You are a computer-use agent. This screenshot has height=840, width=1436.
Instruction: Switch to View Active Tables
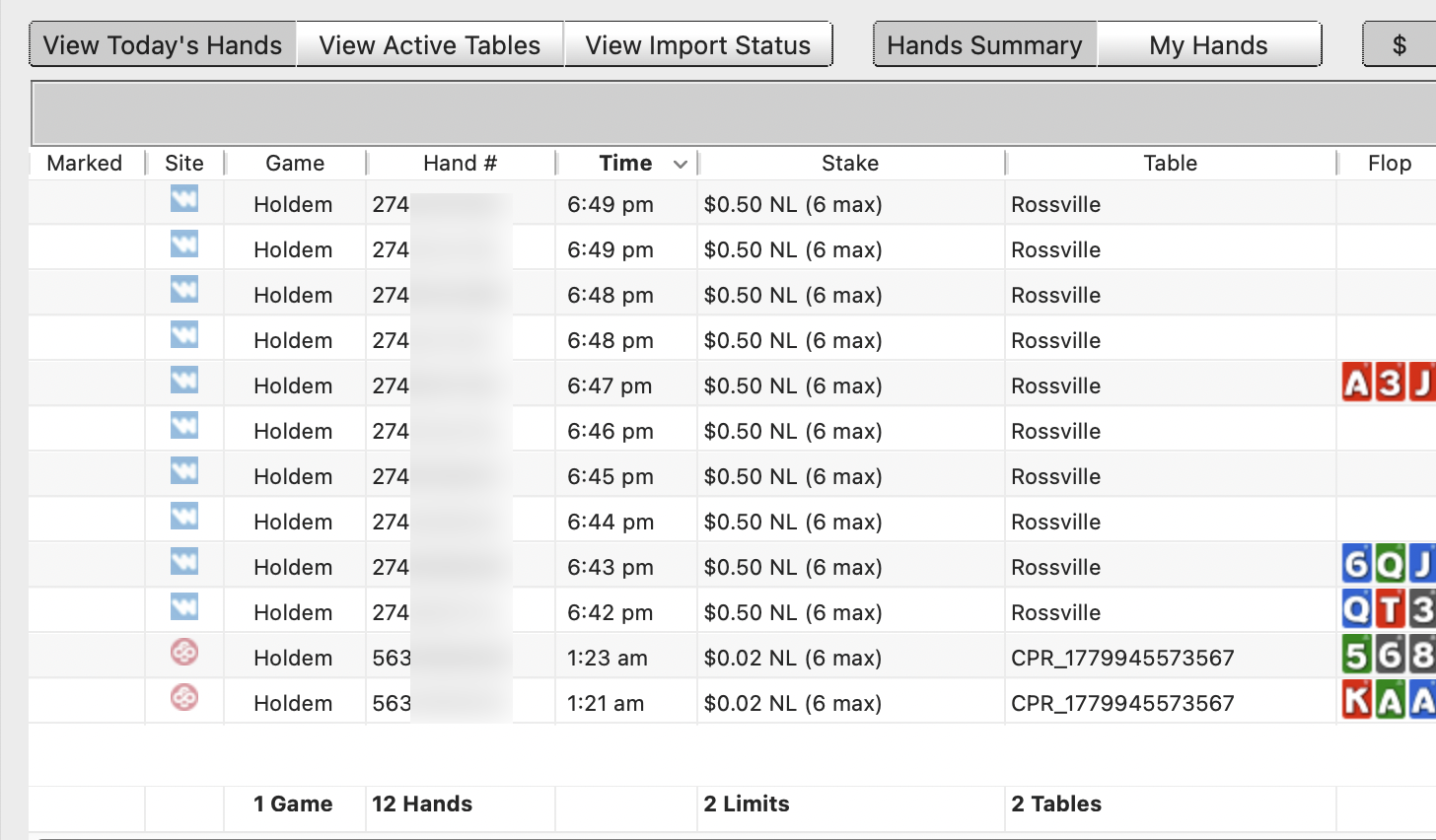click(x=430, y=45)
